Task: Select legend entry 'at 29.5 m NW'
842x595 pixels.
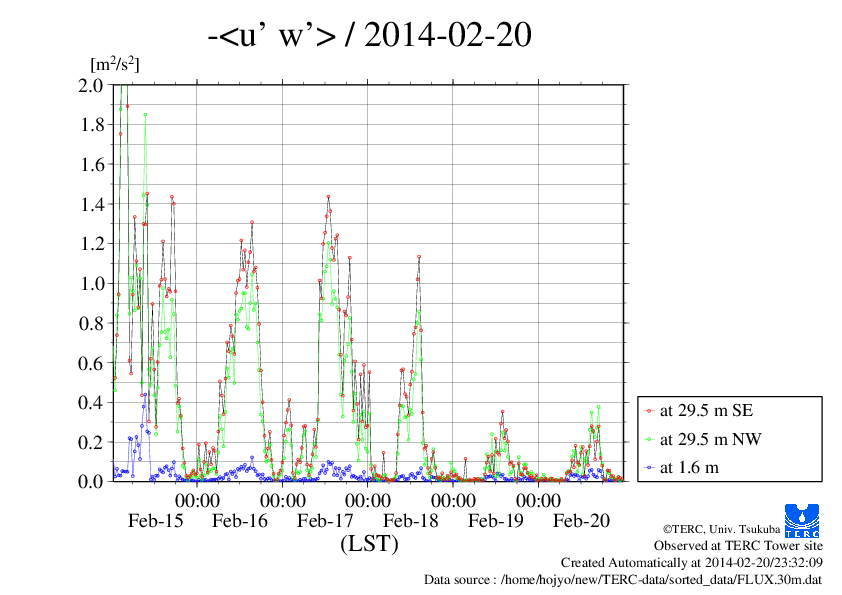Action: point(710,439)
